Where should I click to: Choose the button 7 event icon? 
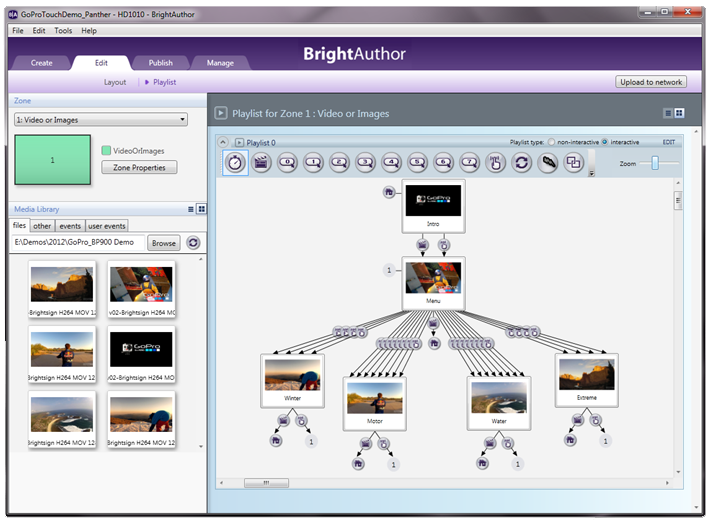tap(470, 163)
